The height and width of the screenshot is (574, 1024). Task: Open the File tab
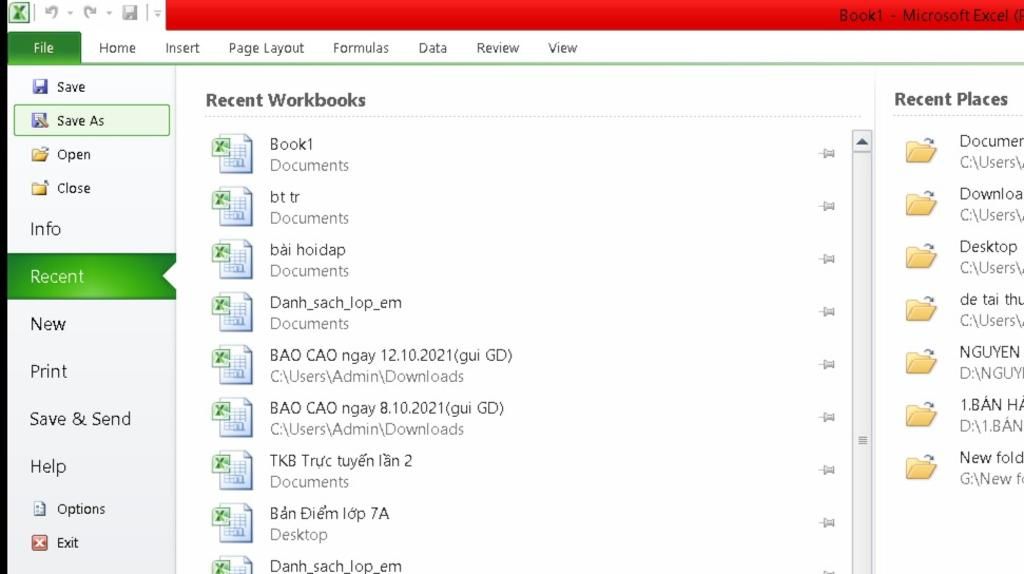tap(44, 48)
